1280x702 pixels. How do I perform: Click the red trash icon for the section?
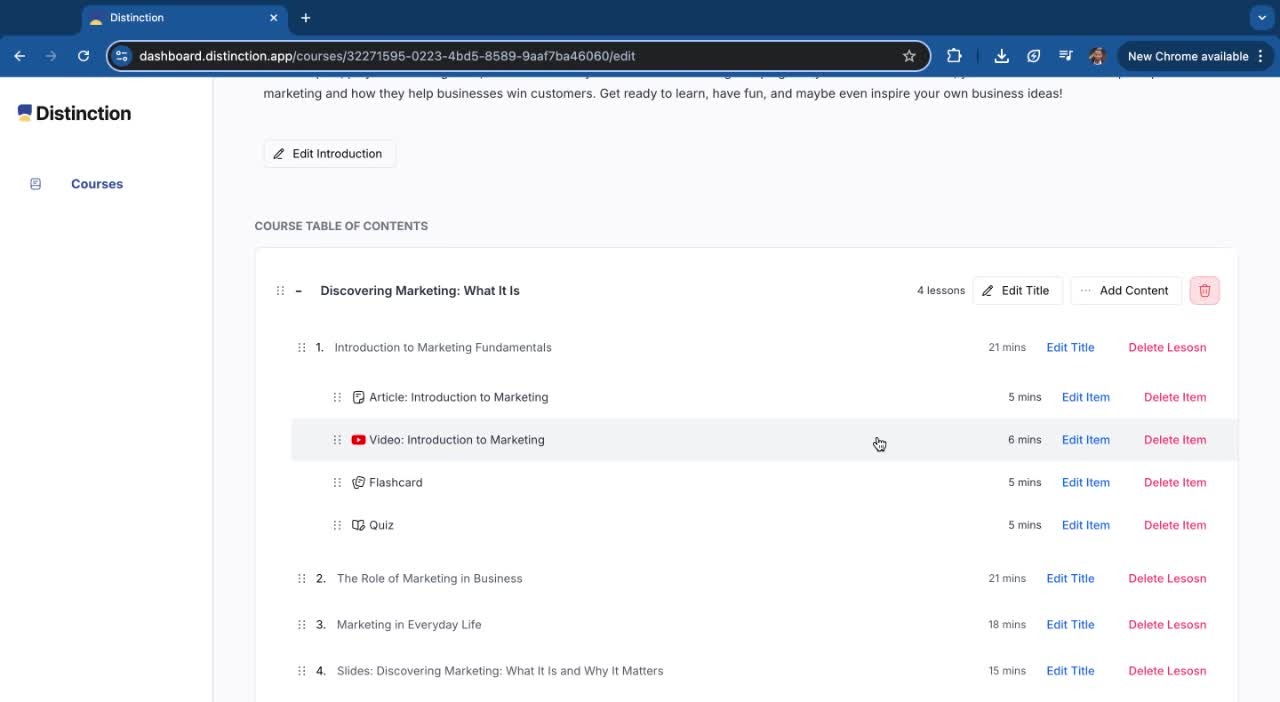[1204, 291]
